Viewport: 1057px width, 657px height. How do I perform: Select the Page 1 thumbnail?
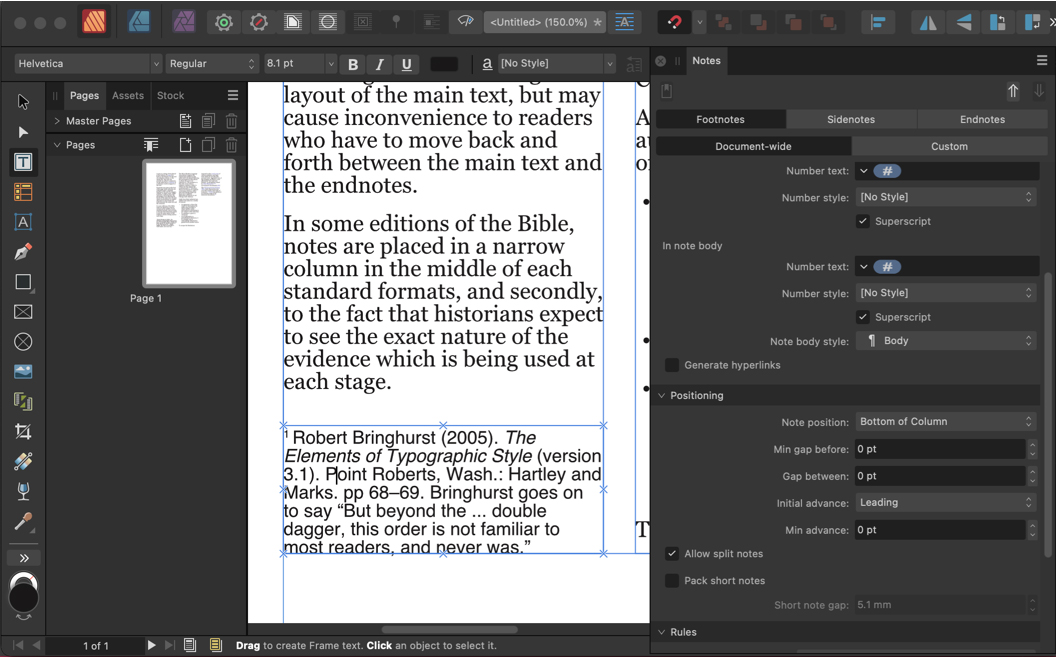click(x=189, y=224)
